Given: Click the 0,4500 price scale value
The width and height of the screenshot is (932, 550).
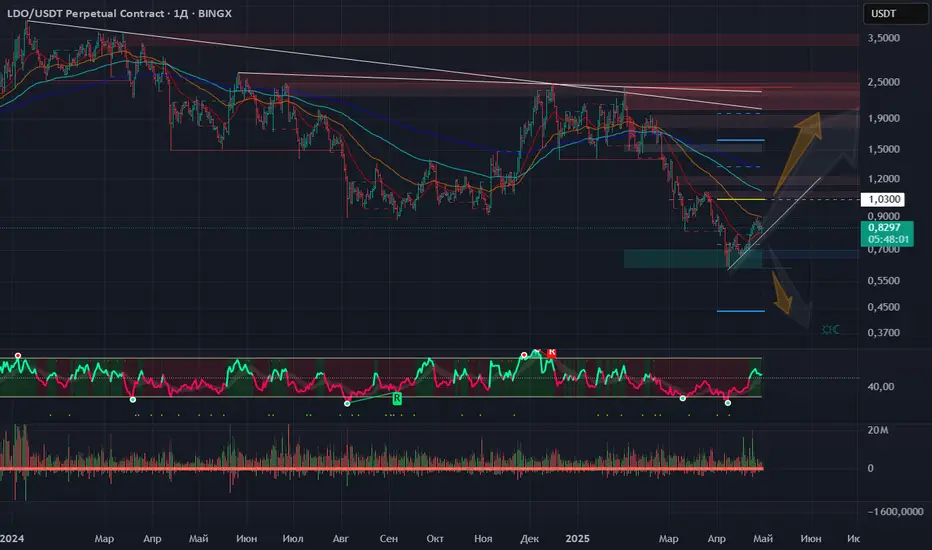Looking at the screenshot, I should click(x=883, y=307).
